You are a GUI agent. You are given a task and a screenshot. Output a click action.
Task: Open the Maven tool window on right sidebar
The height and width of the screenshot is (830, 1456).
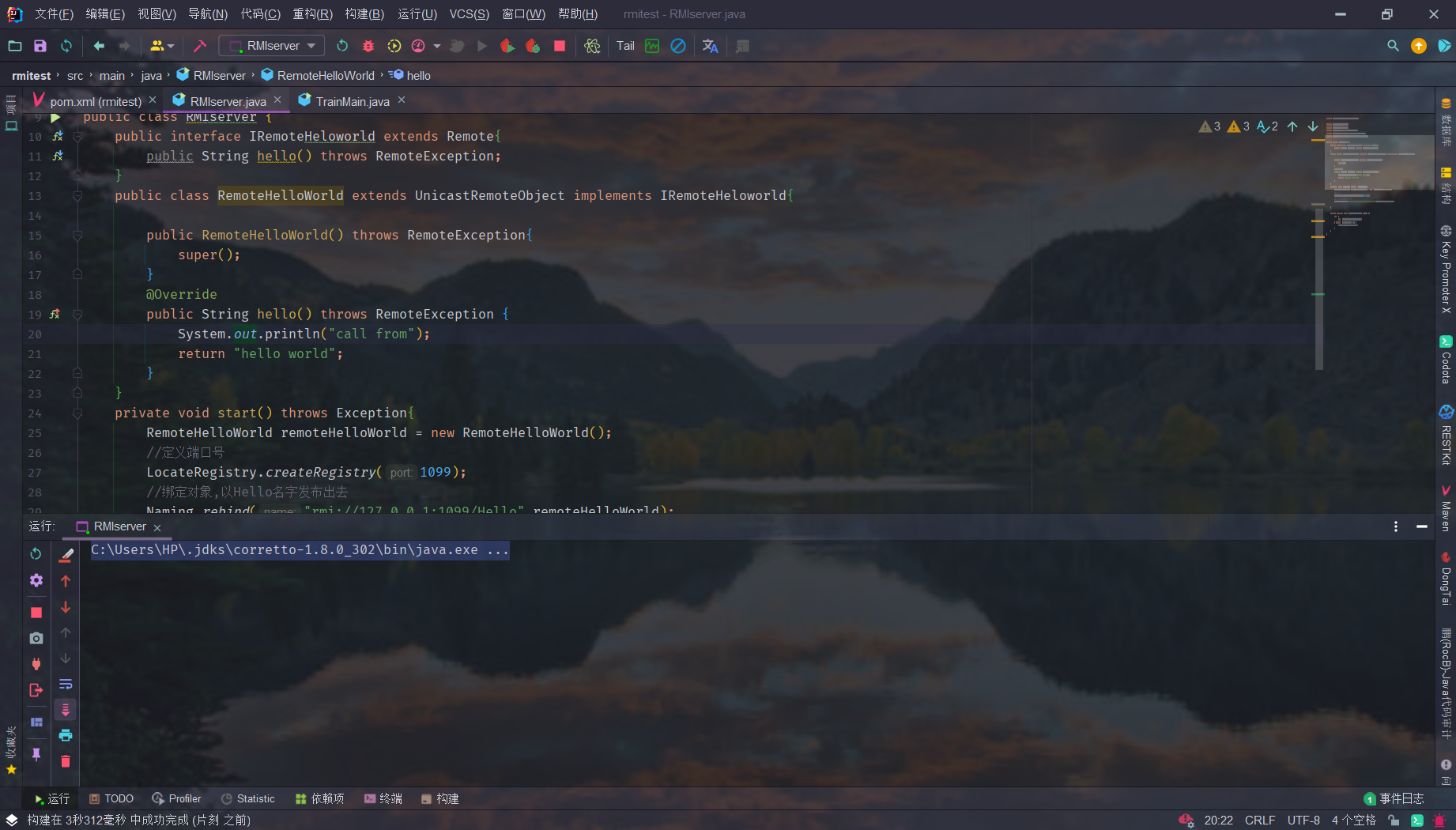(x=1446, y=508)
